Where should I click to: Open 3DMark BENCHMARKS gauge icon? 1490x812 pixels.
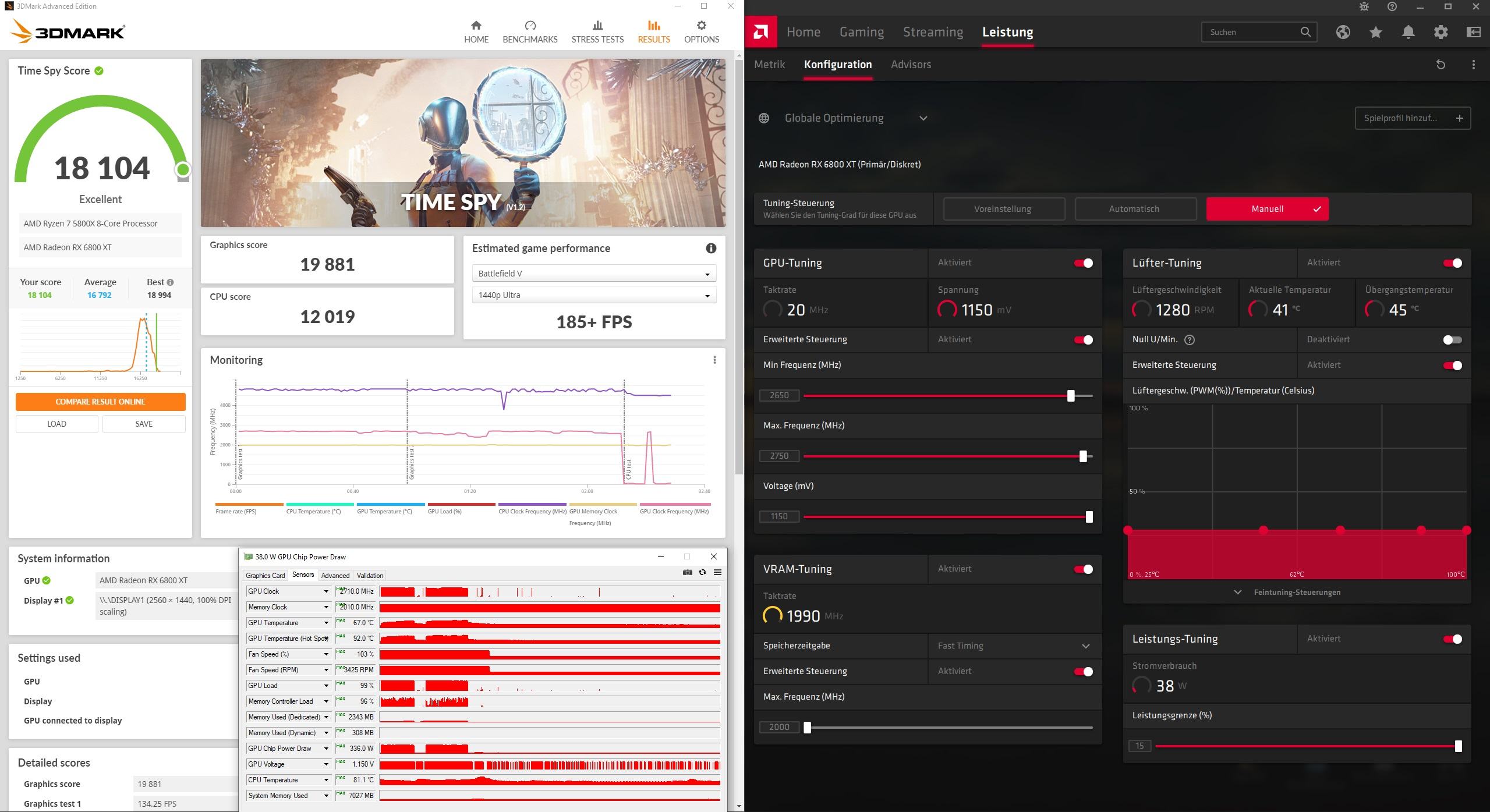pyautogui.click(x=530, y=26)
